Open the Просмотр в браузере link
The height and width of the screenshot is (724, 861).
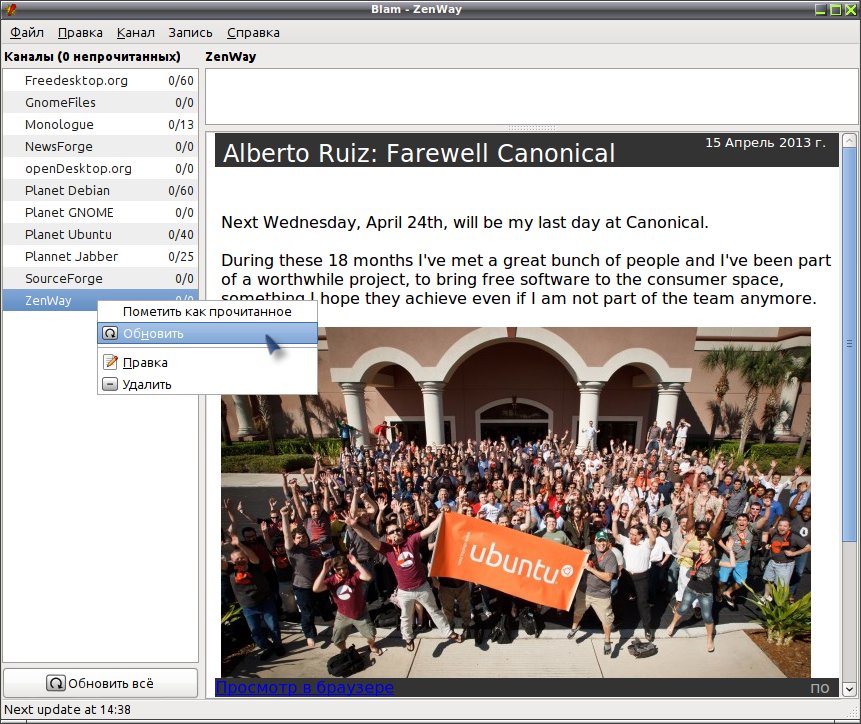pos(304,687)
